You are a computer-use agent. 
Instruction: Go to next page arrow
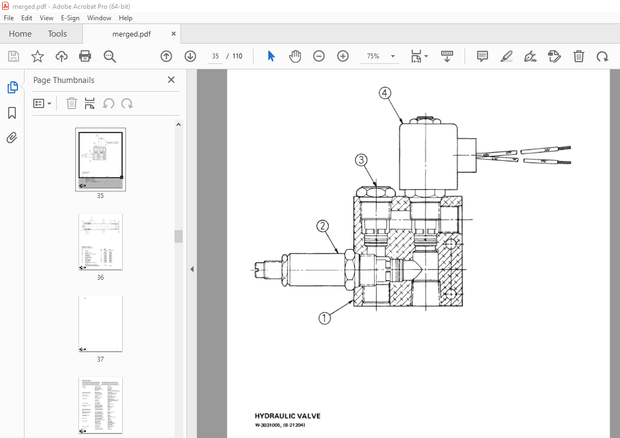190,57
